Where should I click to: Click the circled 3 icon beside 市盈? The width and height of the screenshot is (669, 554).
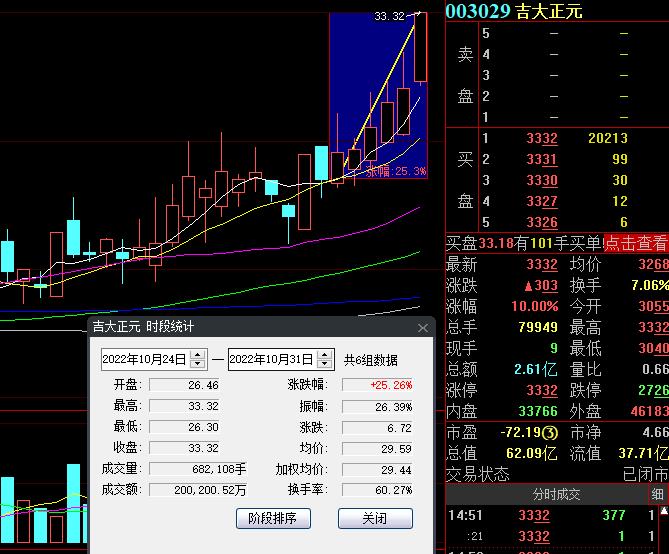click(x=550, y=432)
